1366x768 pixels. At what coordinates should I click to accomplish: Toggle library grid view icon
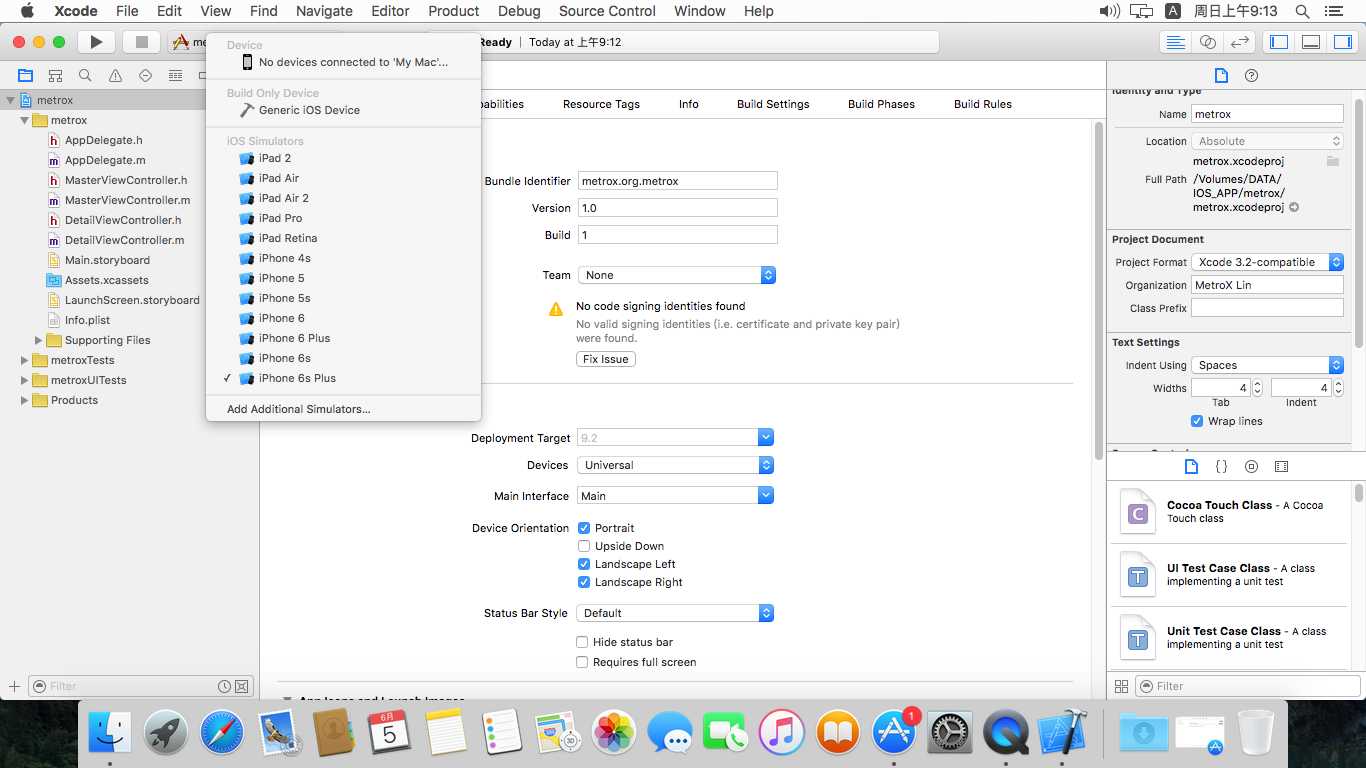point(1121,686)
